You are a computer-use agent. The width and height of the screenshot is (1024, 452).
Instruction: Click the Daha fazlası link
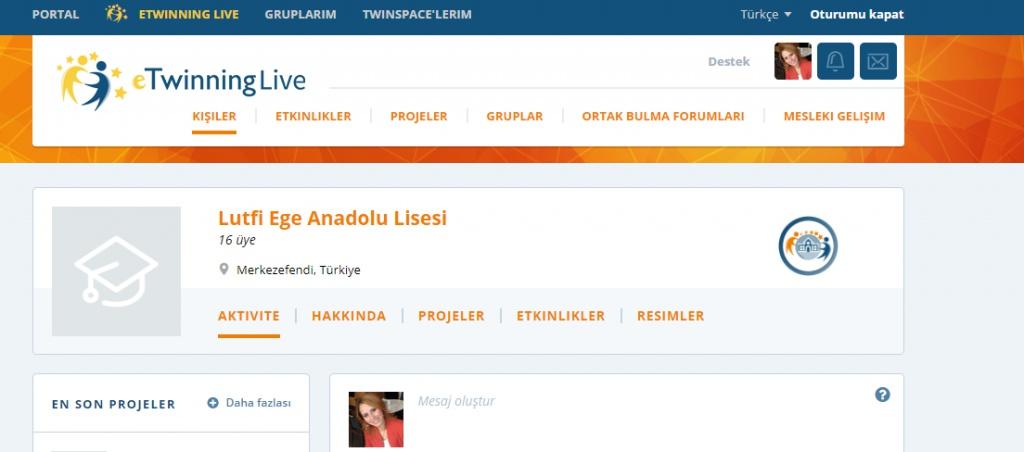(x=258, y=403)
